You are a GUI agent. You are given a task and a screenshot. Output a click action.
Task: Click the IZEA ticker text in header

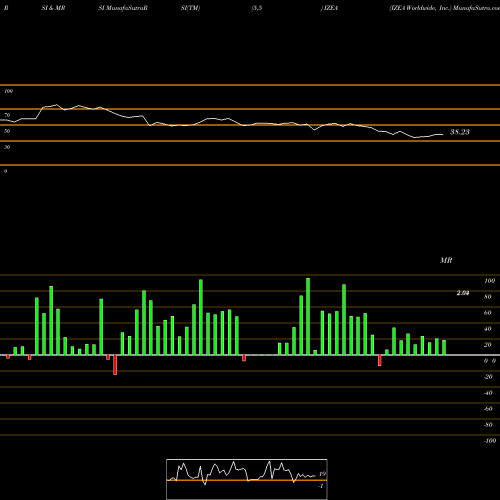331,8
